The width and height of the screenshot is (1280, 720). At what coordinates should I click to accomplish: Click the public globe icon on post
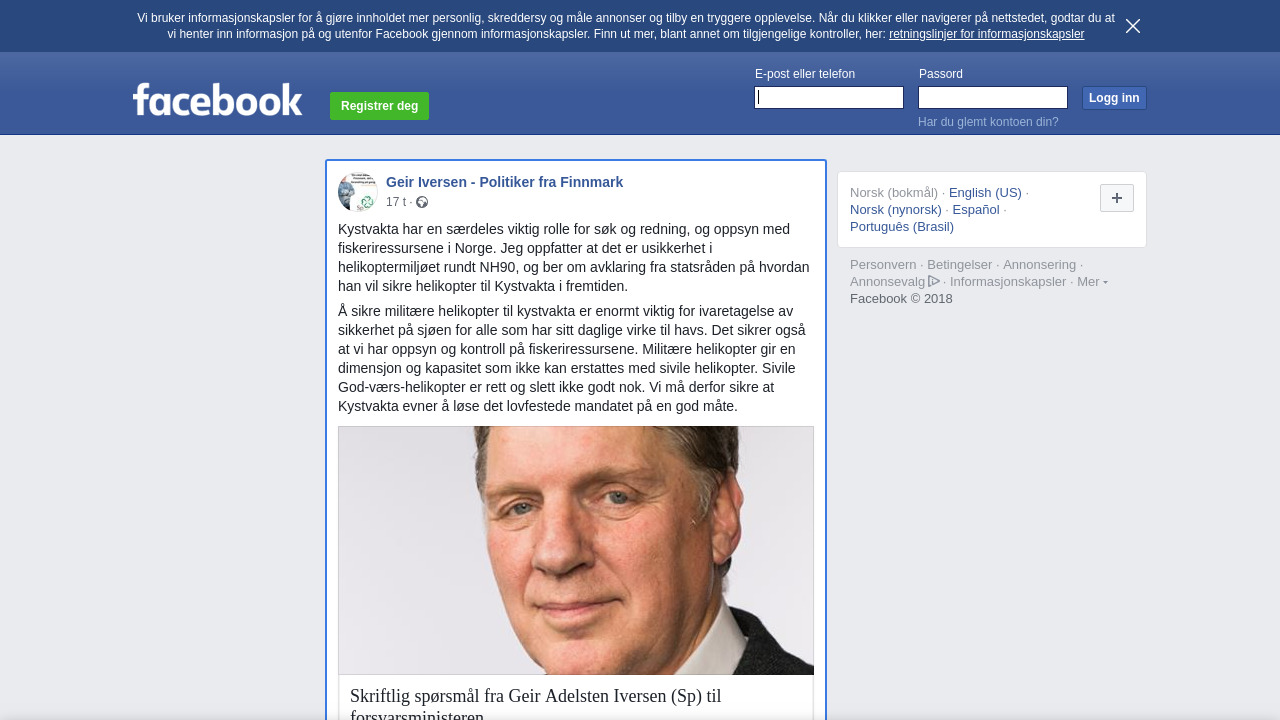coord(422,202)
